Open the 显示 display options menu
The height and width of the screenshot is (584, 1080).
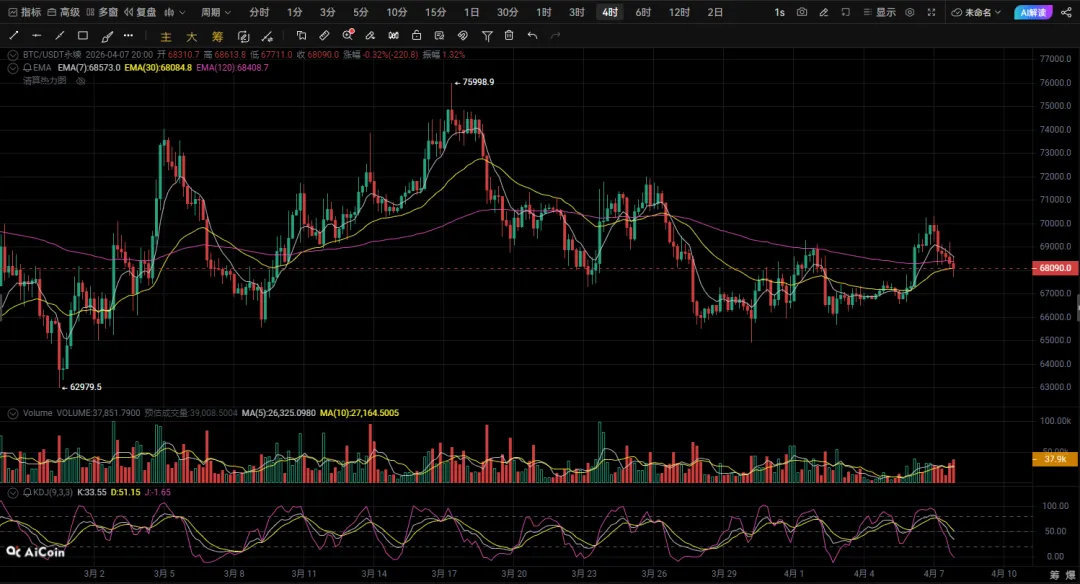click(x=880, y=12)
